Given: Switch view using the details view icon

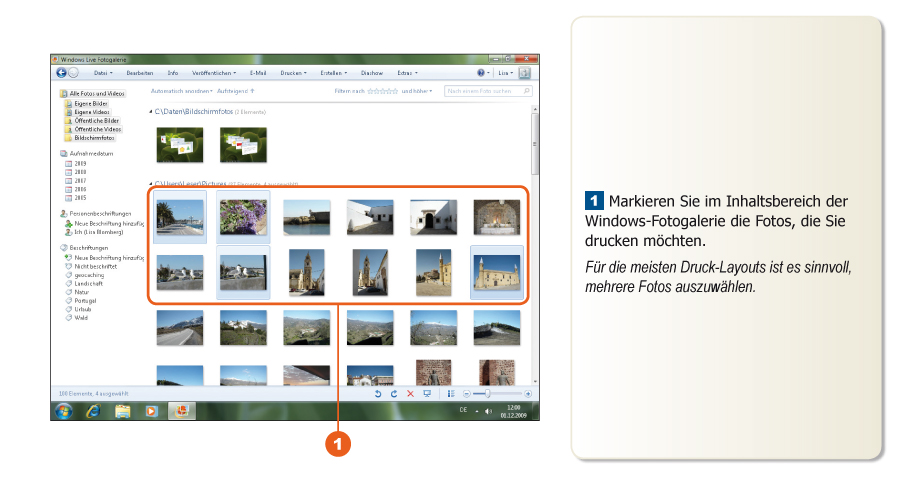Looking at the screenshot, I should 451,394.
